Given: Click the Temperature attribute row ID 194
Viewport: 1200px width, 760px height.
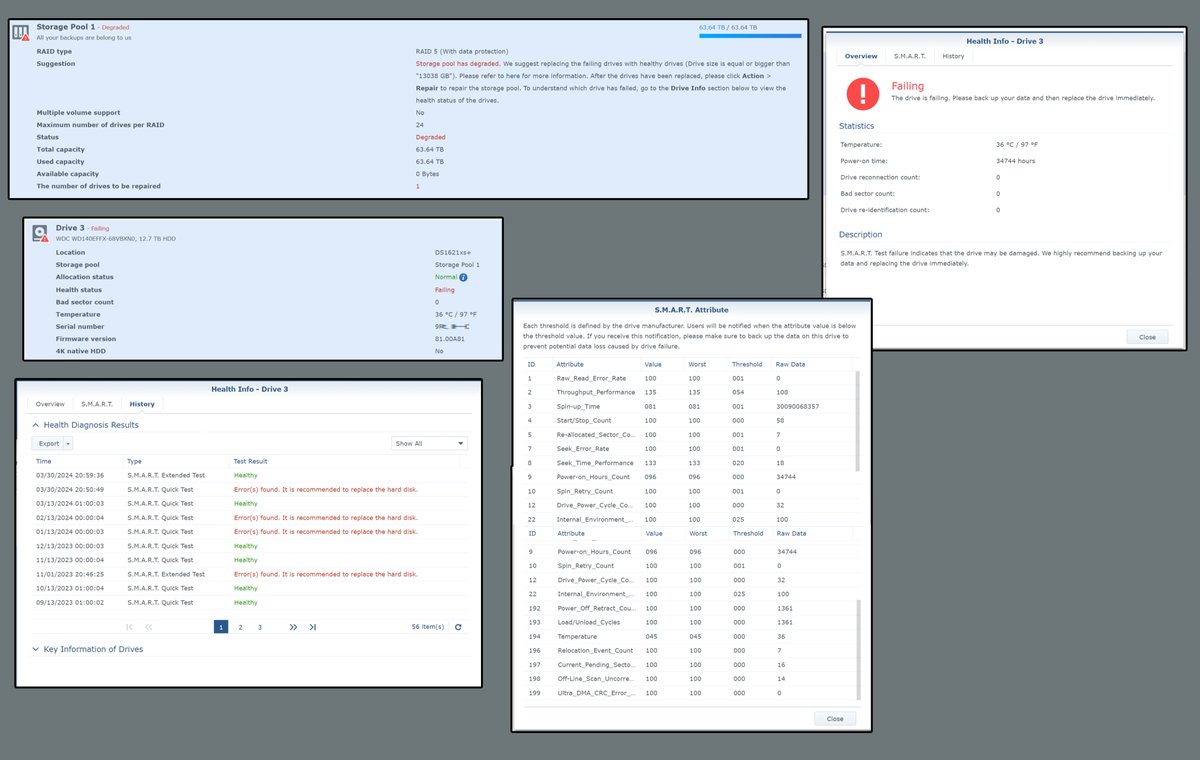Looking at the screenshot, I should click(688, 636).
